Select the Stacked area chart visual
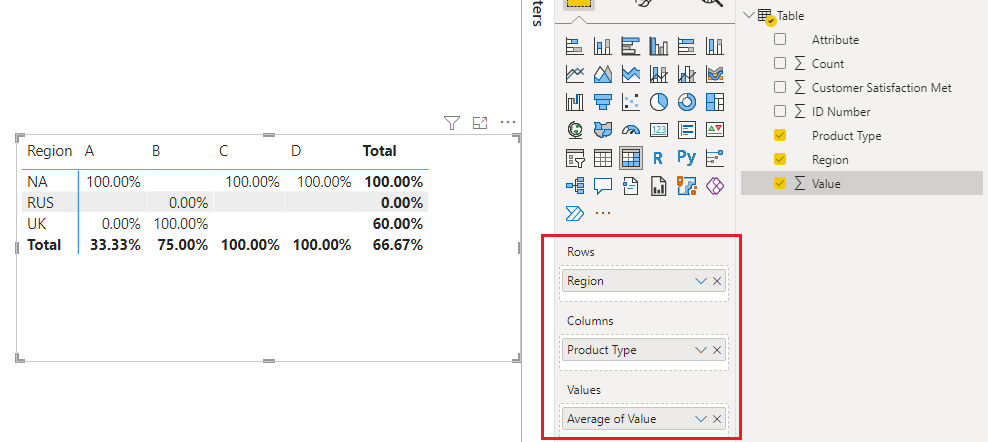The width and height of the screenshot is (988, 442). [x=631, y=74]
